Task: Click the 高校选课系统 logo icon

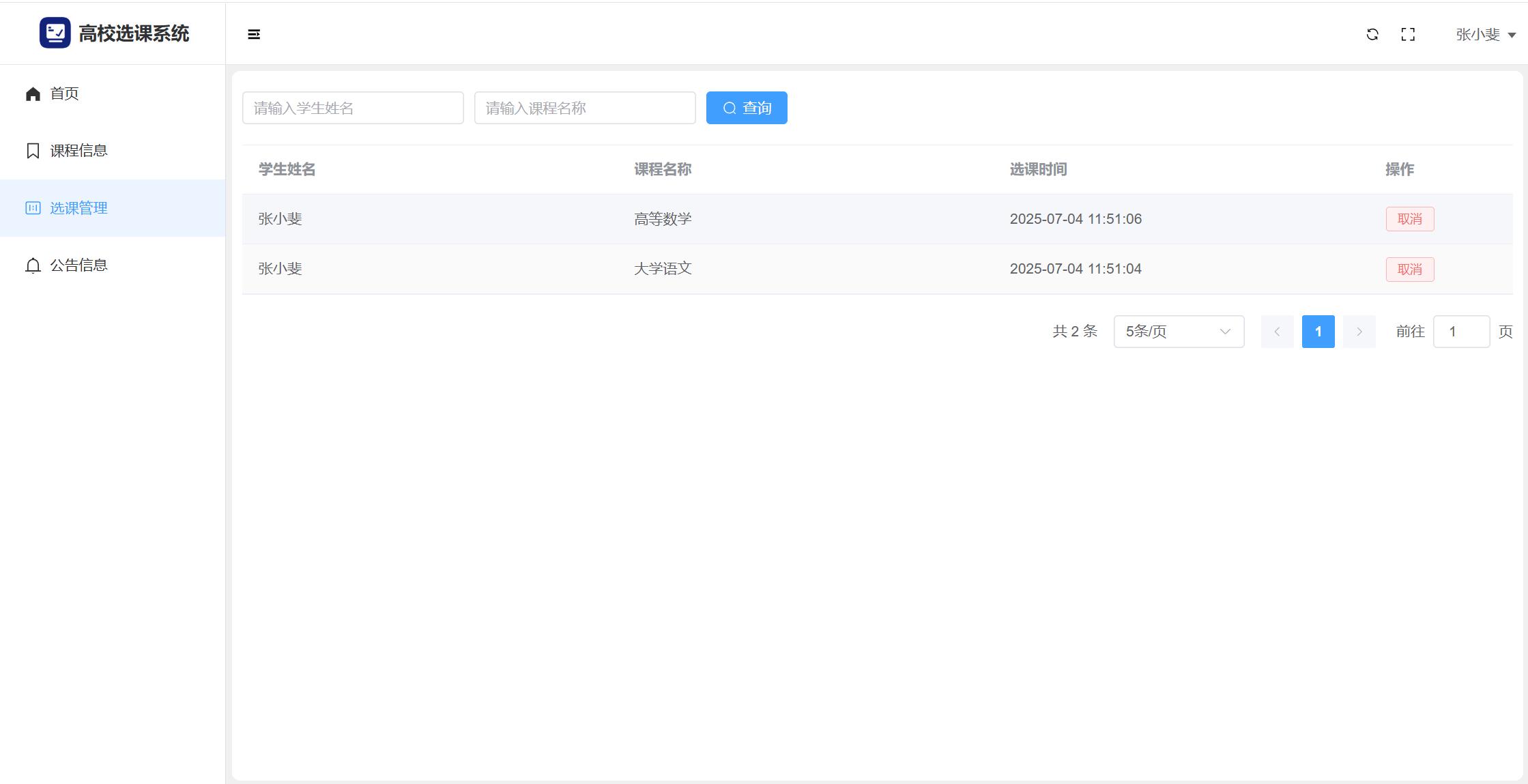Action: 55,33
